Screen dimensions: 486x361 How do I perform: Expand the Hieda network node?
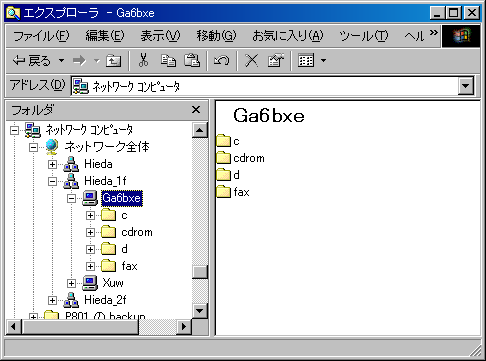[52, 164]
